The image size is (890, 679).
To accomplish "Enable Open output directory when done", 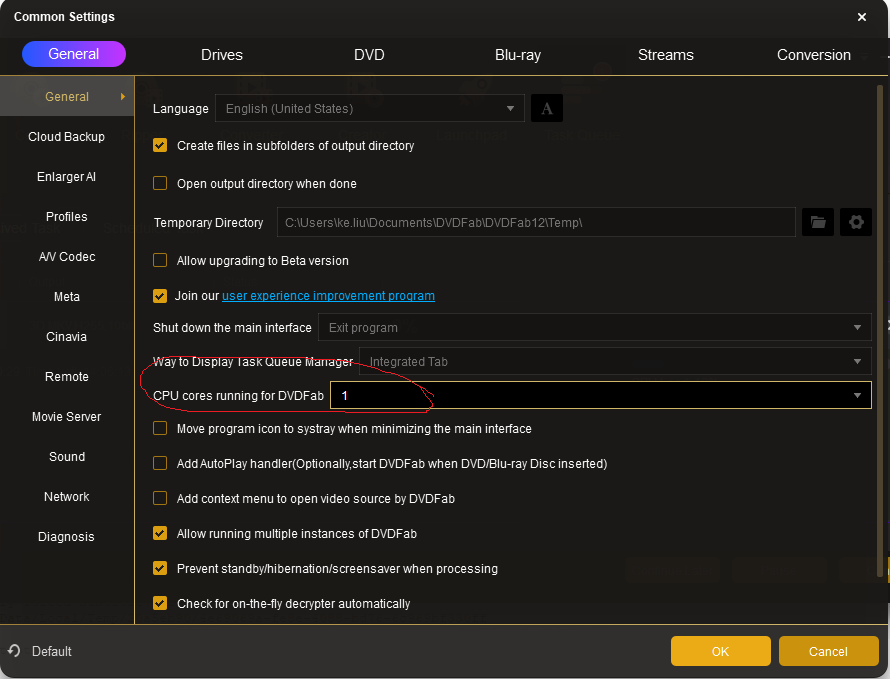I will 160,183.
